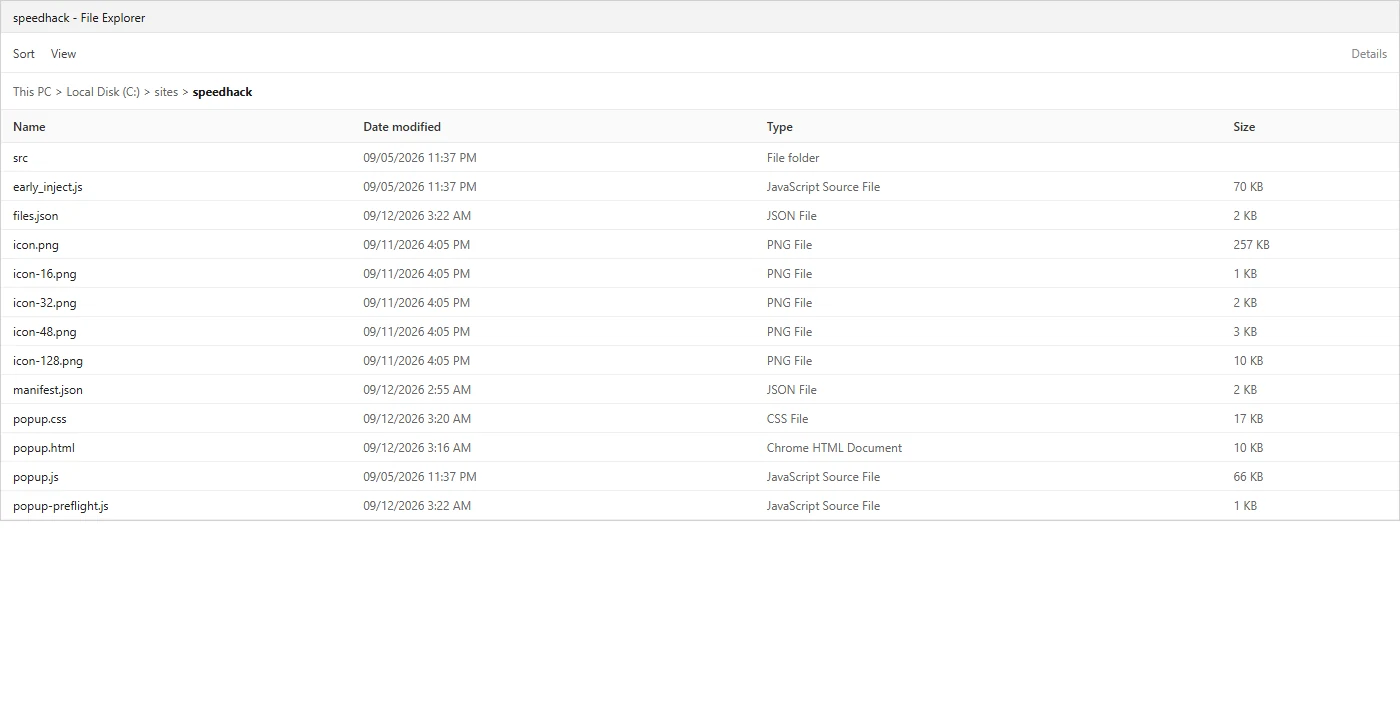Select the src folder
This screenshot has width=1400, height=728.
(700, 158)
